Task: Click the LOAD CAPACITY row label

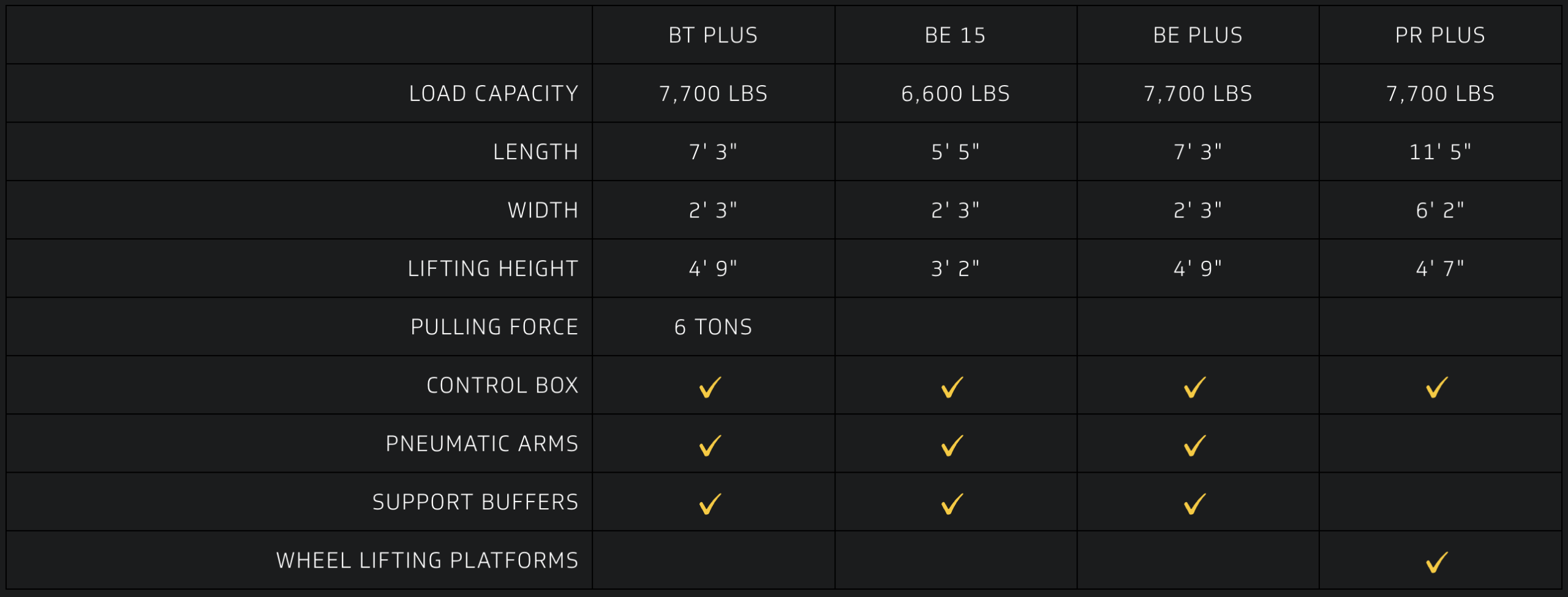Action: coord(494,94)
